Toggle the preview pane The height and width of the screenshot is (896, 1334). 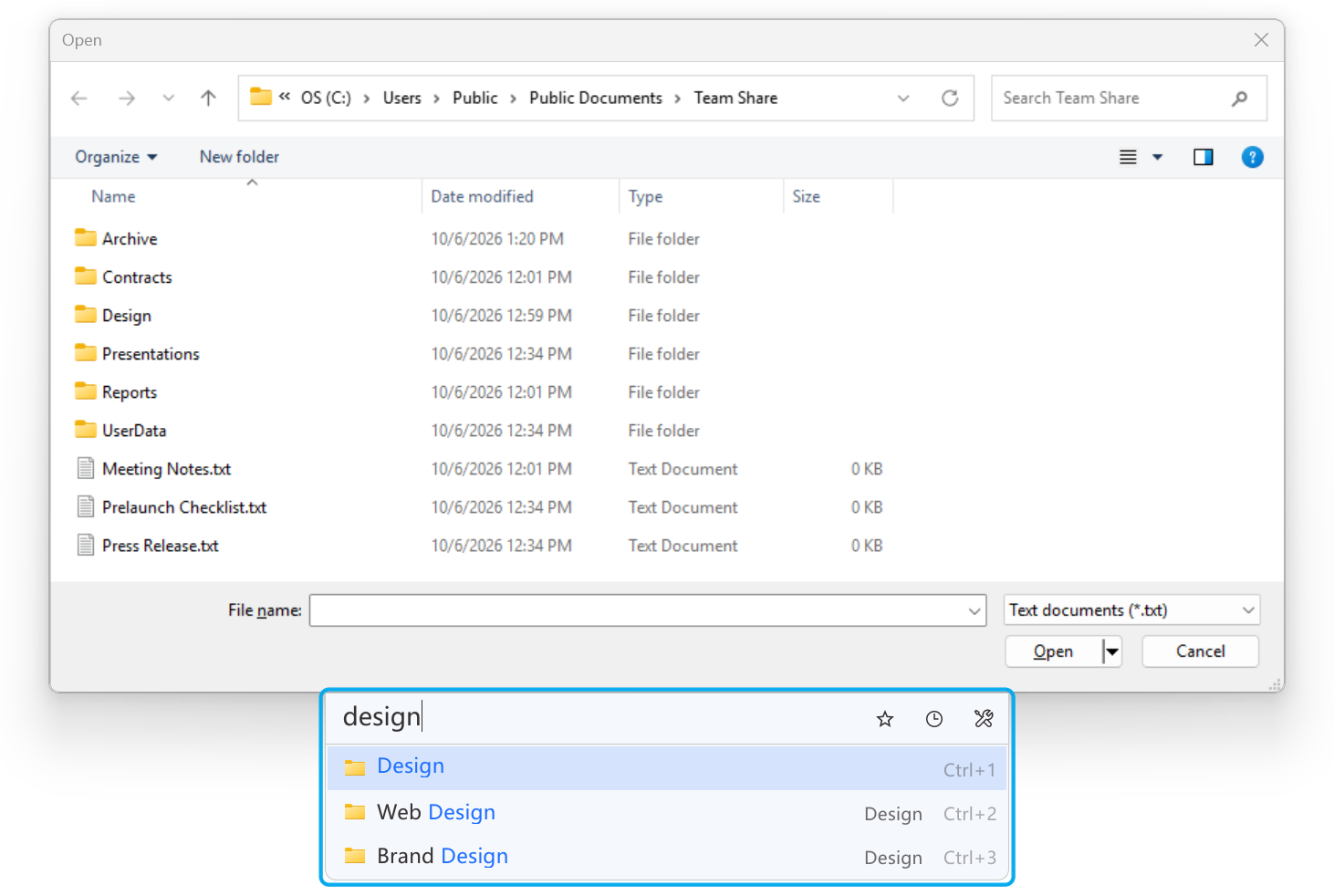click(x=1204, y=157)
